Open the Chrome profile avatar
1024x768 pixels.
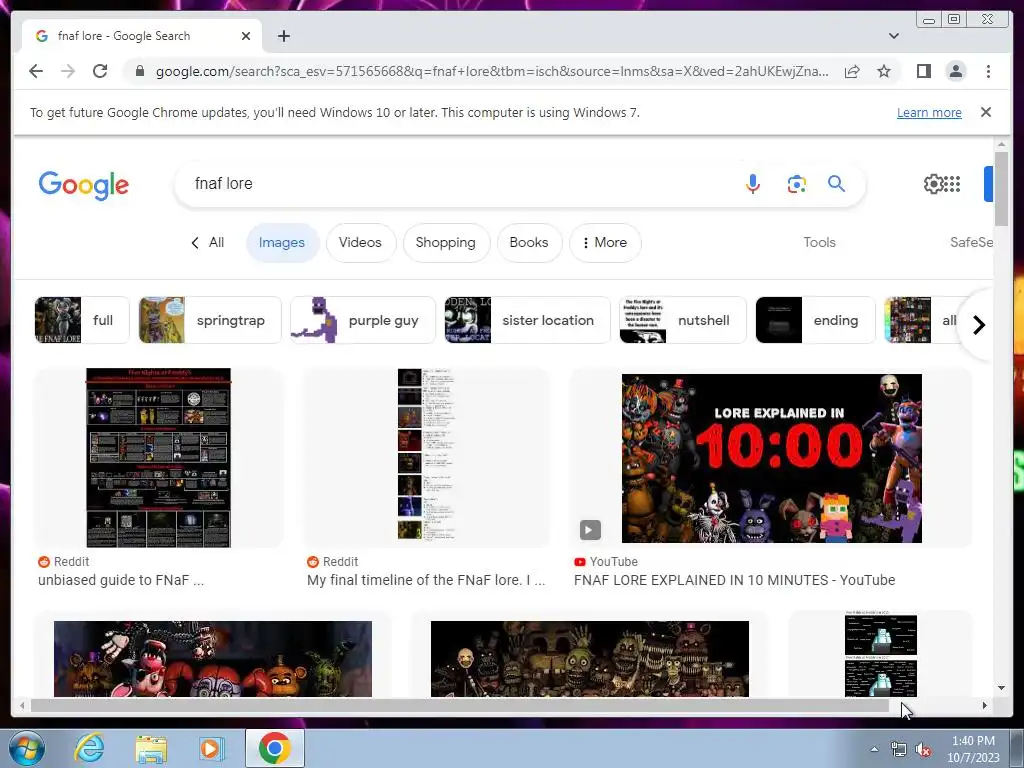coord(955,71)
